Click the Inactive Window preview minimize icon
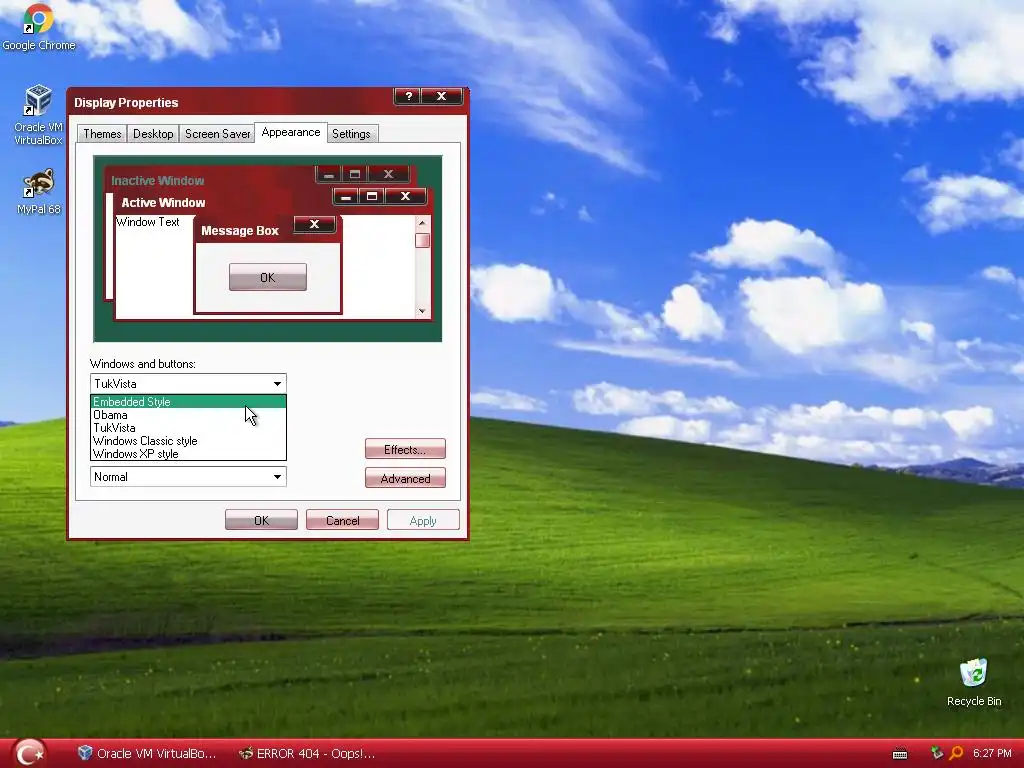The image size is (1024, 768). click(329, 174)
